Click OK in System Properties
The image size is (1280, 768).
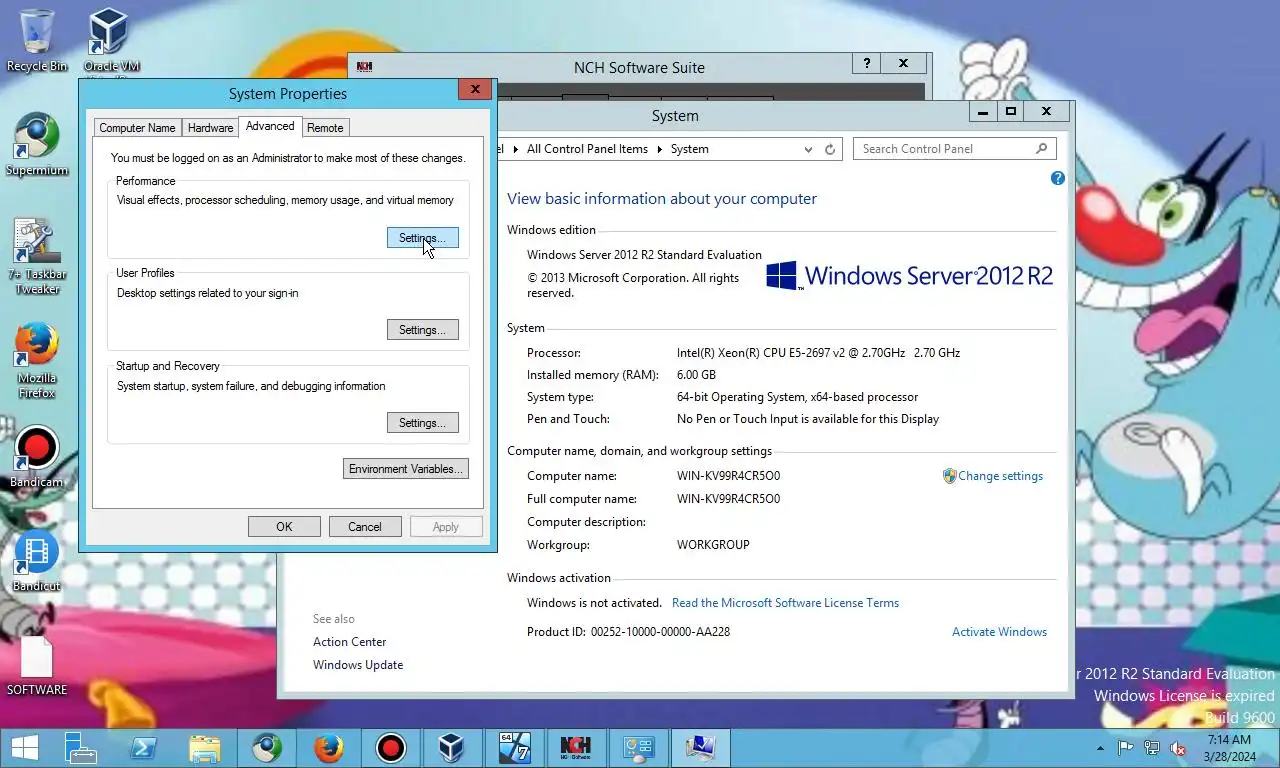click(x=284, y=527)
